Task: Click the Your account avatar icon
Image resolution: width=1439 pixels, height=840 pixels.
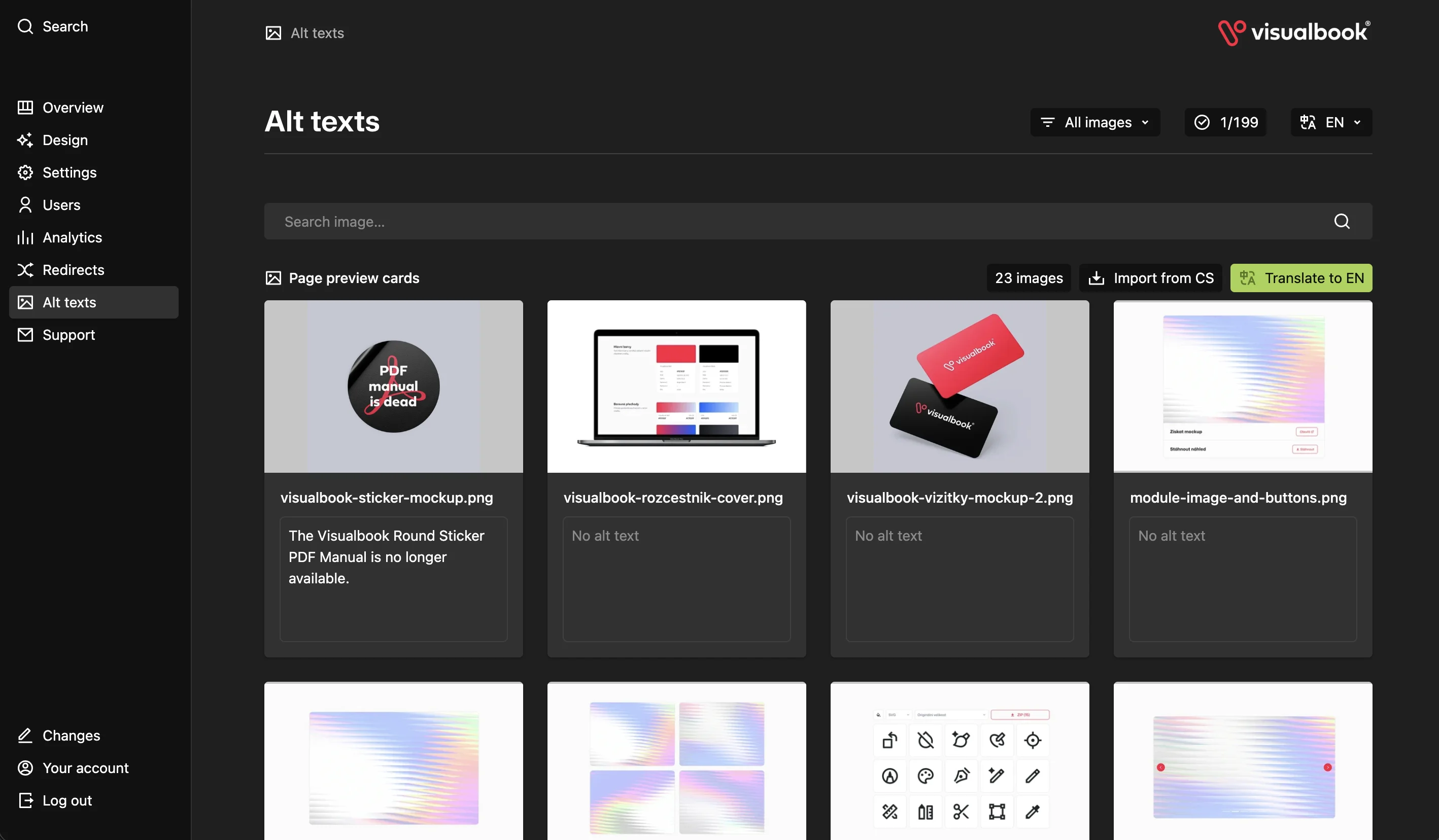Action: pyautogui.click(x=25, y=768)
